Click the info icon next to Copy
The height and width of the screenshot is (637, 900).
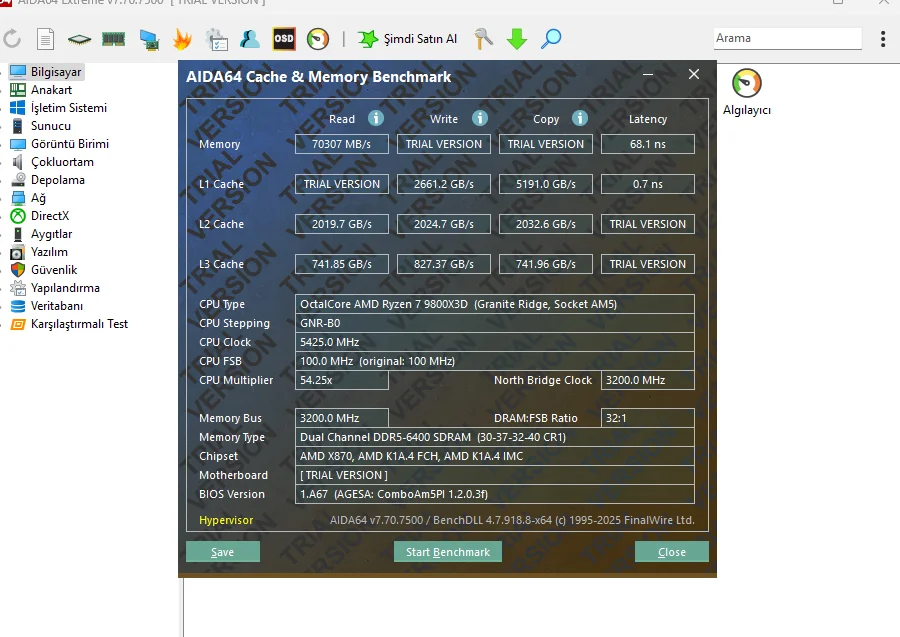coord(580,118)
